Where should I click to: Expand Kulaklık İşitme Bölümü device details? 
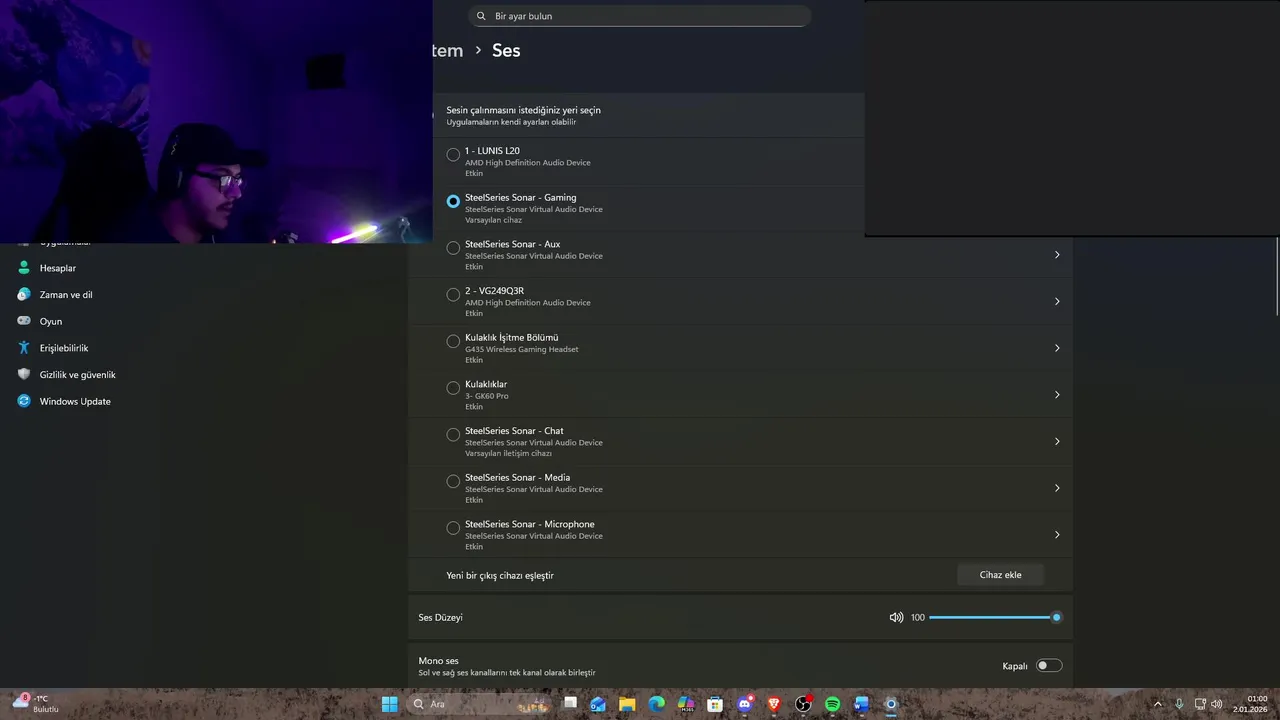(1057, 348)
